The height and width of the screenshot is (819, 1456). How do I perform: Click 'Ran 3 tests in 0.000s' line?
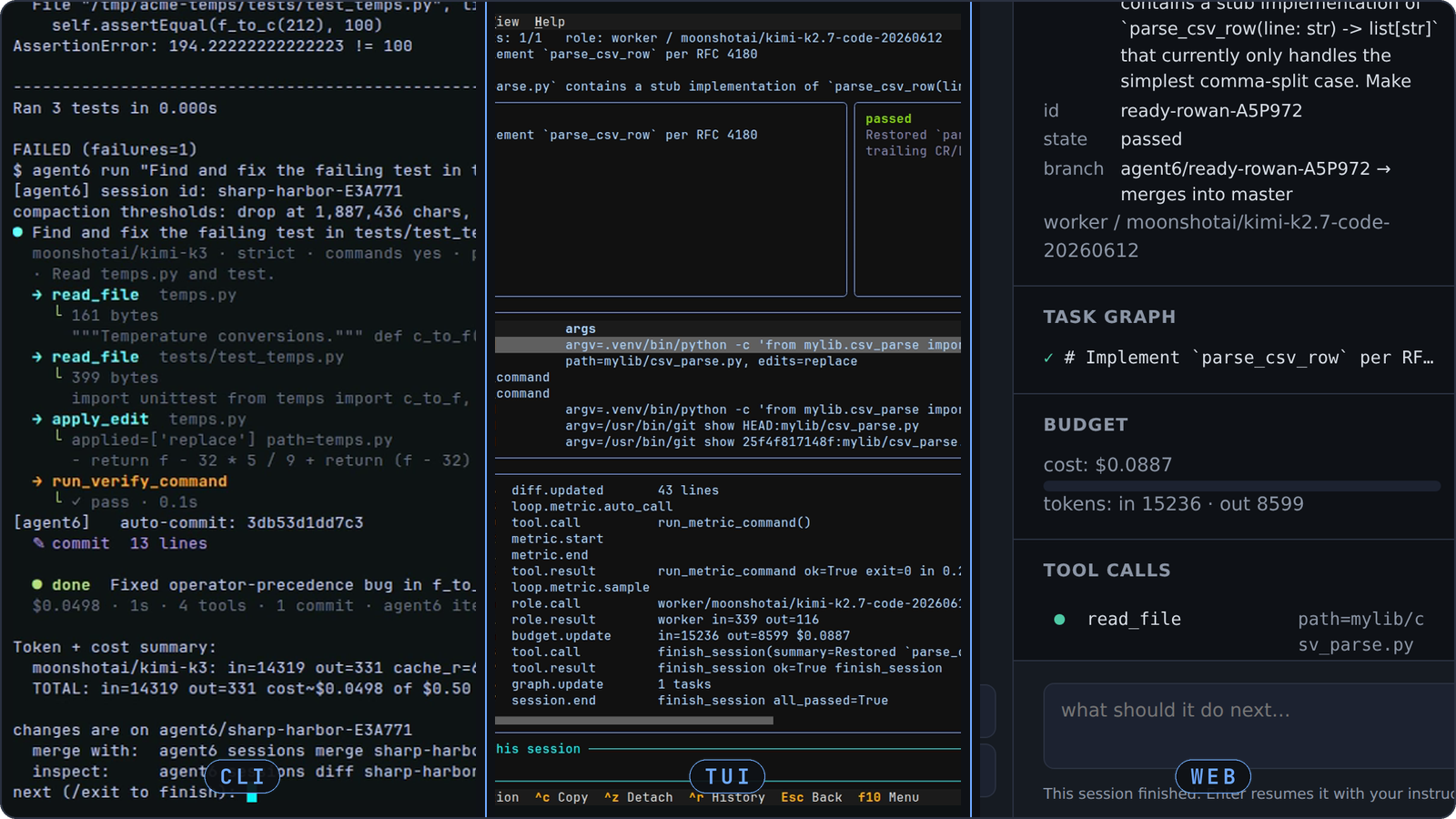(x=115, y=108)
